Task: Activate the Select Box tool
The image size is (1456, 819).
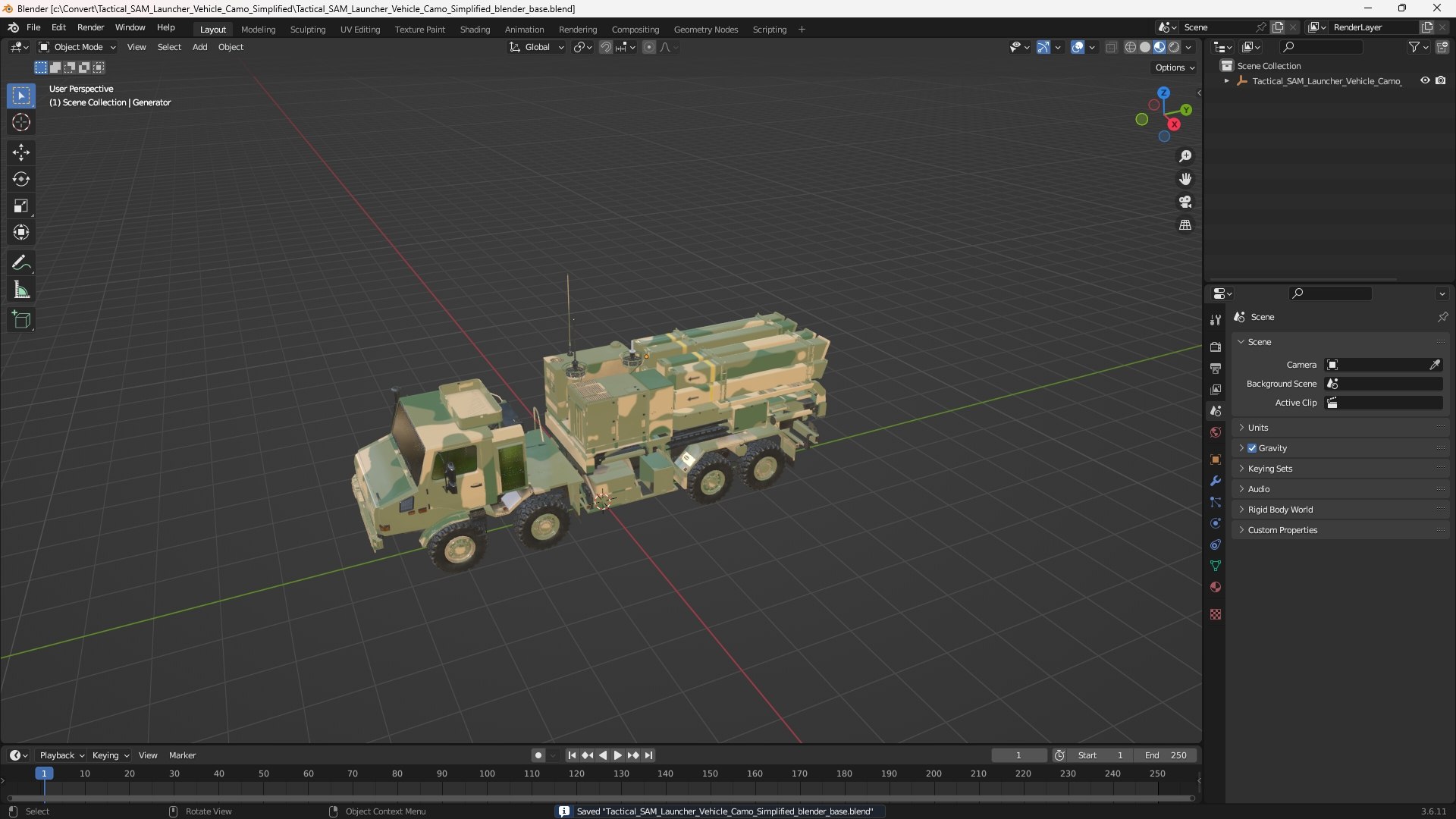Action: [x=21, y=96]
